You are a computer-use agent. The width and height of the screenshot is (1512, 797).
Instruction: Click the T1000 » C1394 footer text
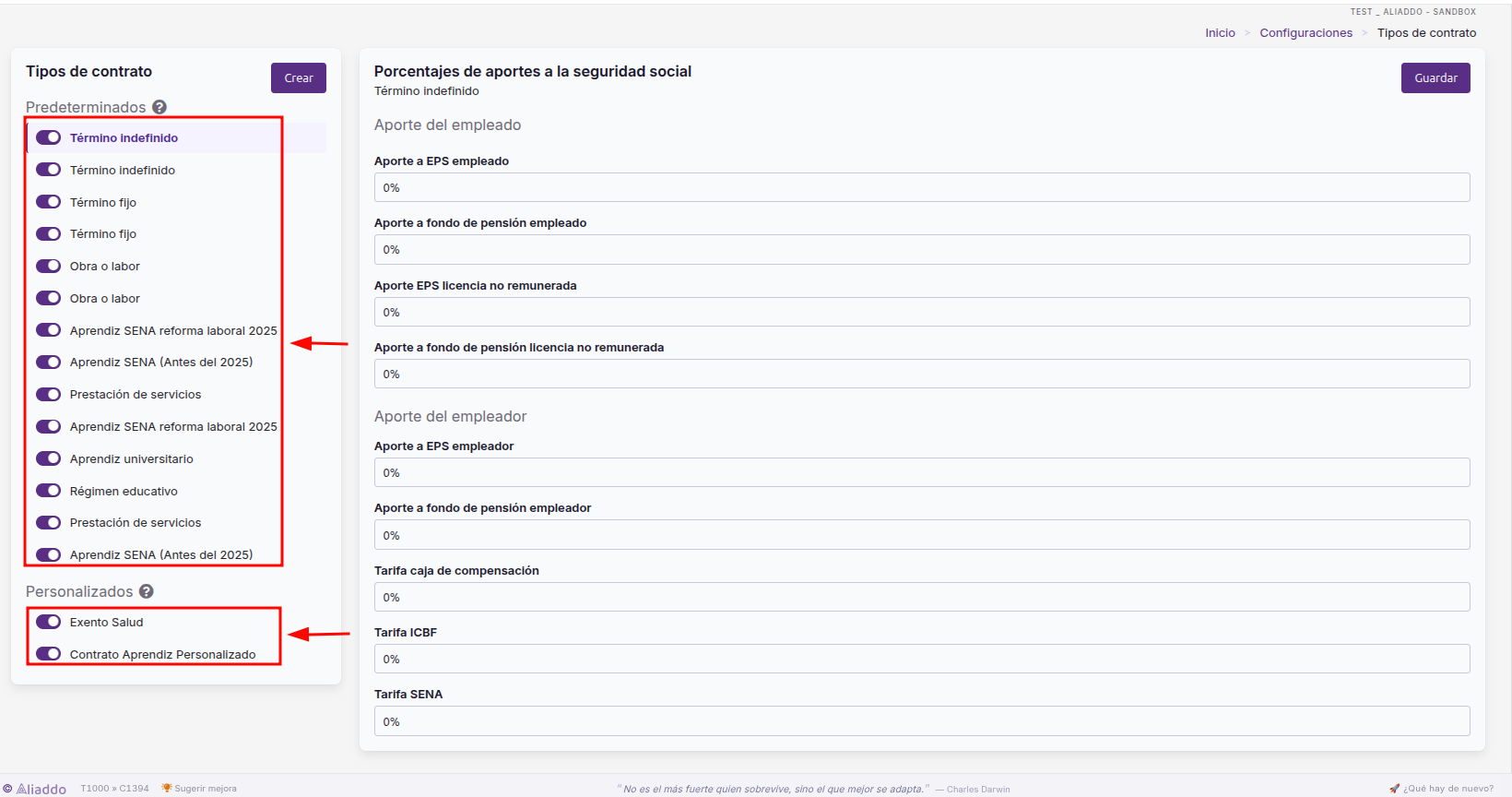coord(114,789)
